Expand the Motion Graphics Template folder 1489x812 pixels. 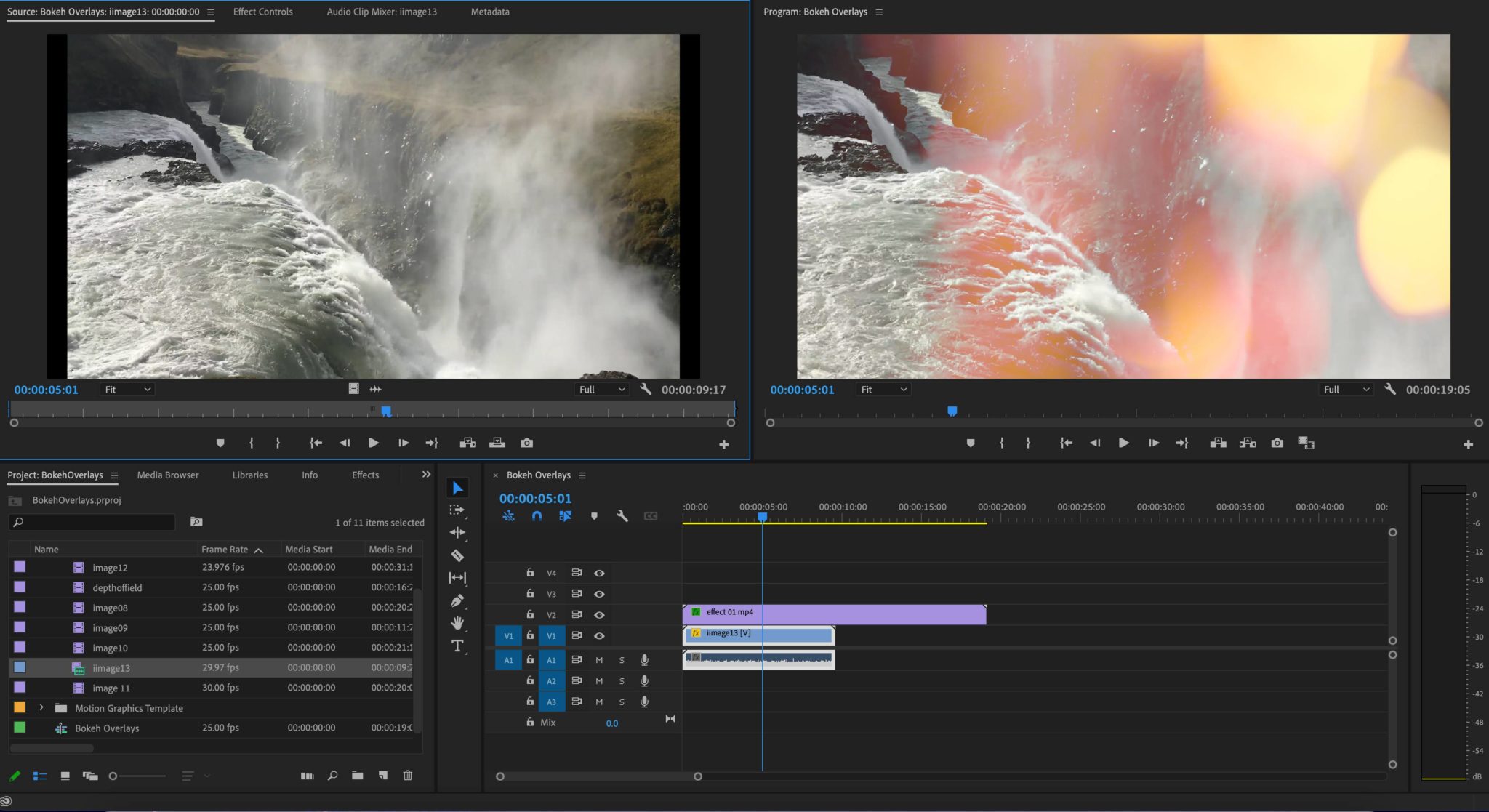pos(41,707)
